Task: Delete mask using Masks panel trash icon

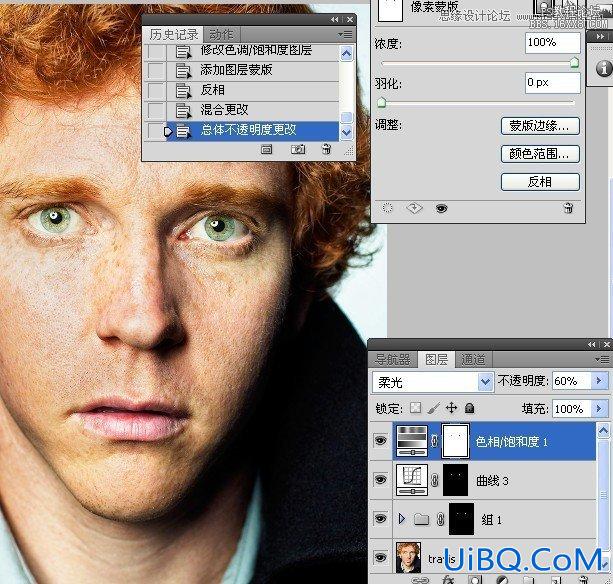Action: [x=568, y=208]
